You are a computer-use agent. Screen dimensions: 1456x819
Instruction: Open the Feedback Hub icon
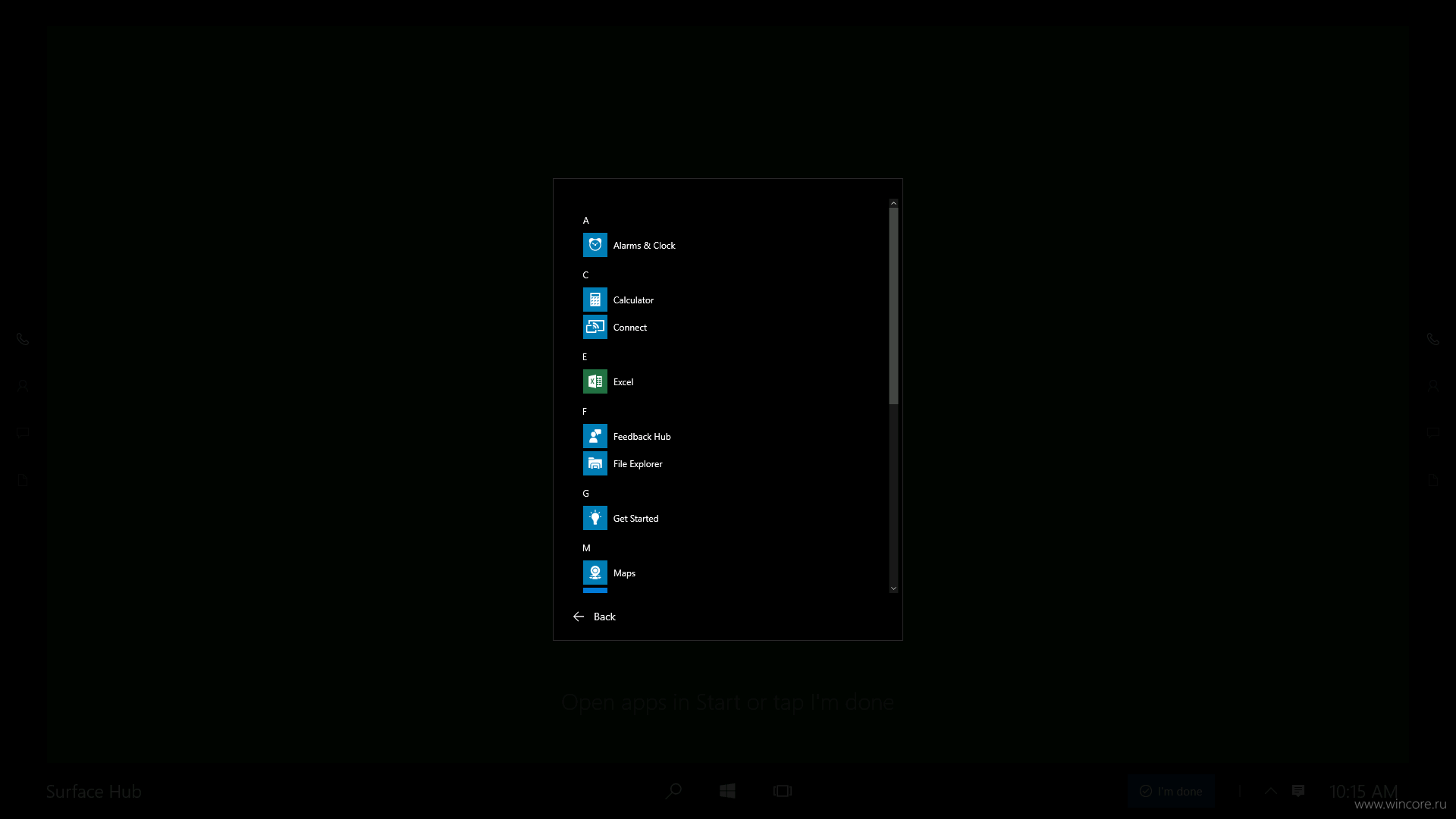595,436
